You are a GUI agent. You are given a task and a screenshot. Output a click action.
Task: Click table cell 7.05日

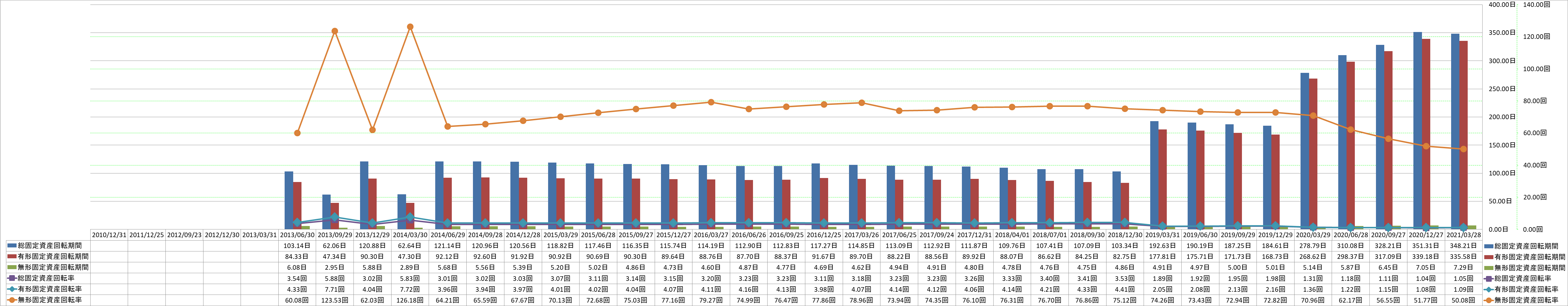1426,268
